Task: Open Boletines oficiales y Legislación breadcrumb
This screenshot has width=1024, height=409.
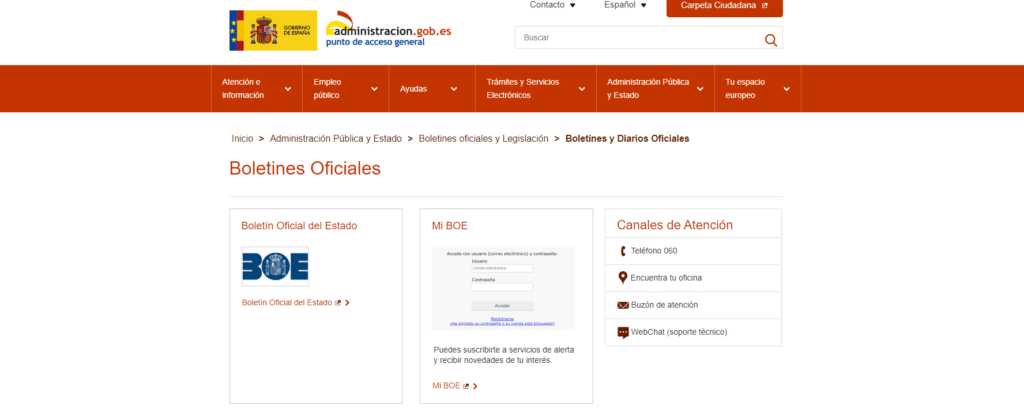Action: [483, 139]
